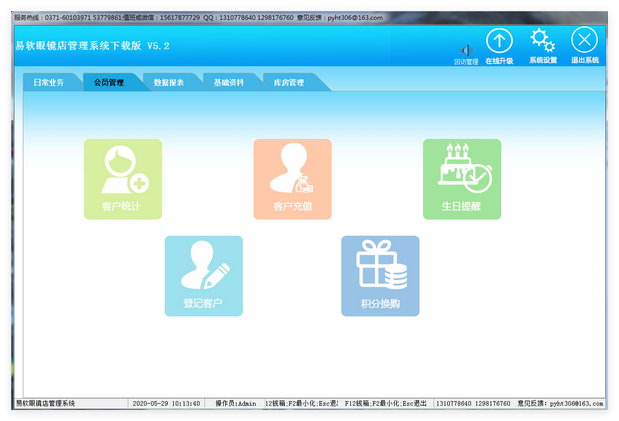
Task: Click the QQ numbers in status bar
Action: pyautogui.click(x=473, y=403)
